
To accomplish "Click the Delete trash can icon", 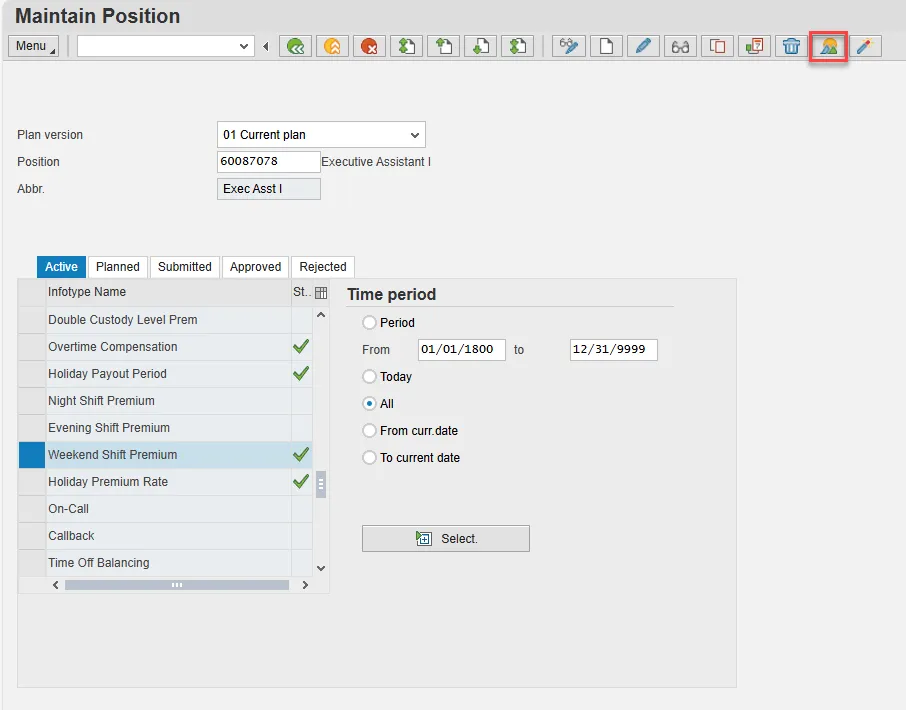I will [791, 46].
